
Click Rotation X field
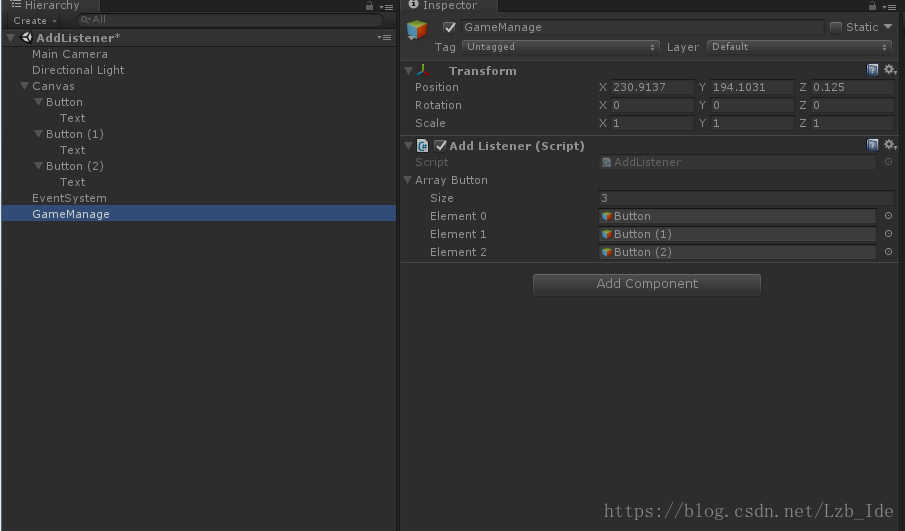tap(652, 105)
